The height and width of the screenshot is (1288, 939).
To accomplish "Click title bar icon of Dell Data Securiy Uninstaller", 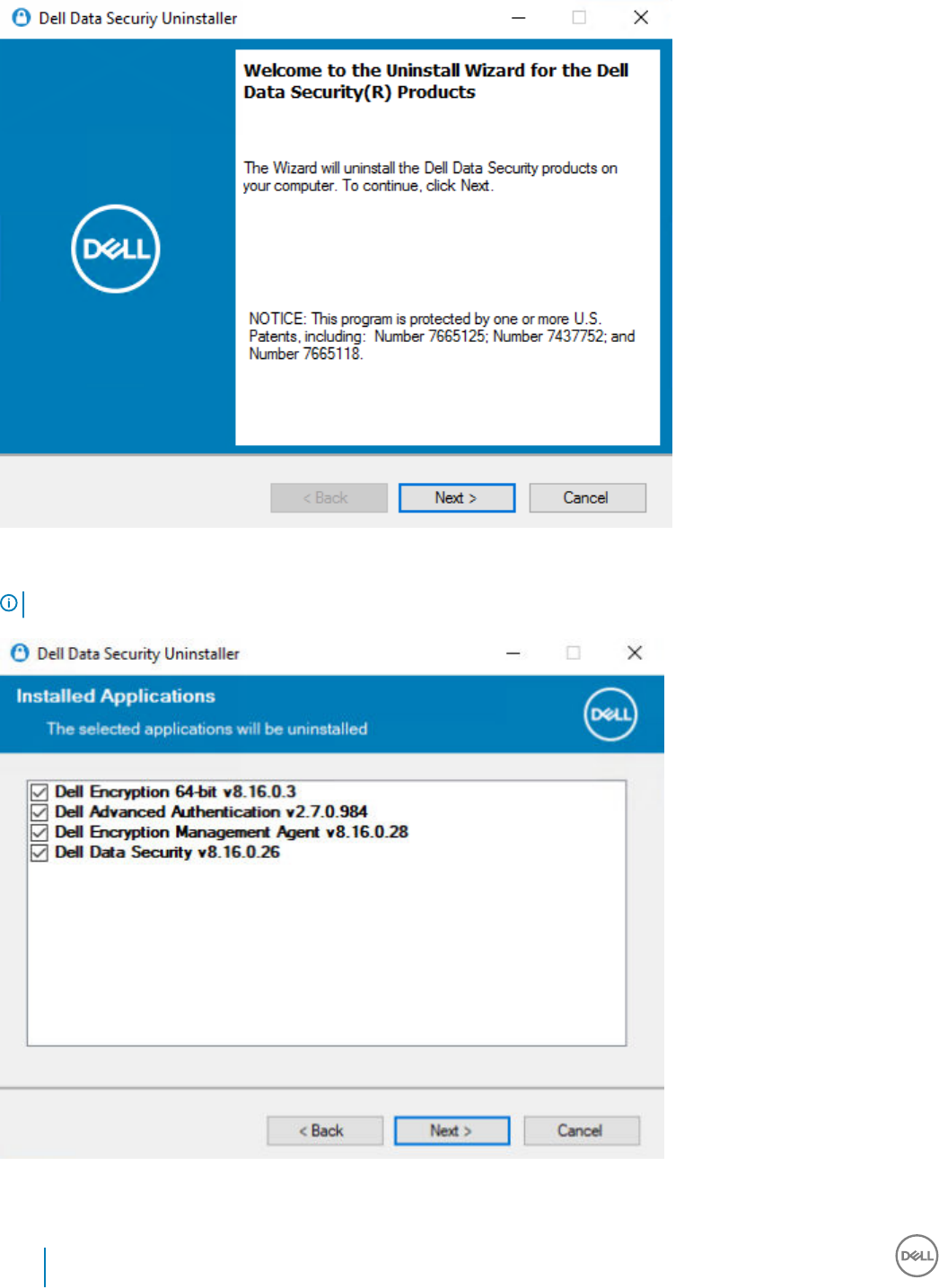I will (x=21, y=18).
